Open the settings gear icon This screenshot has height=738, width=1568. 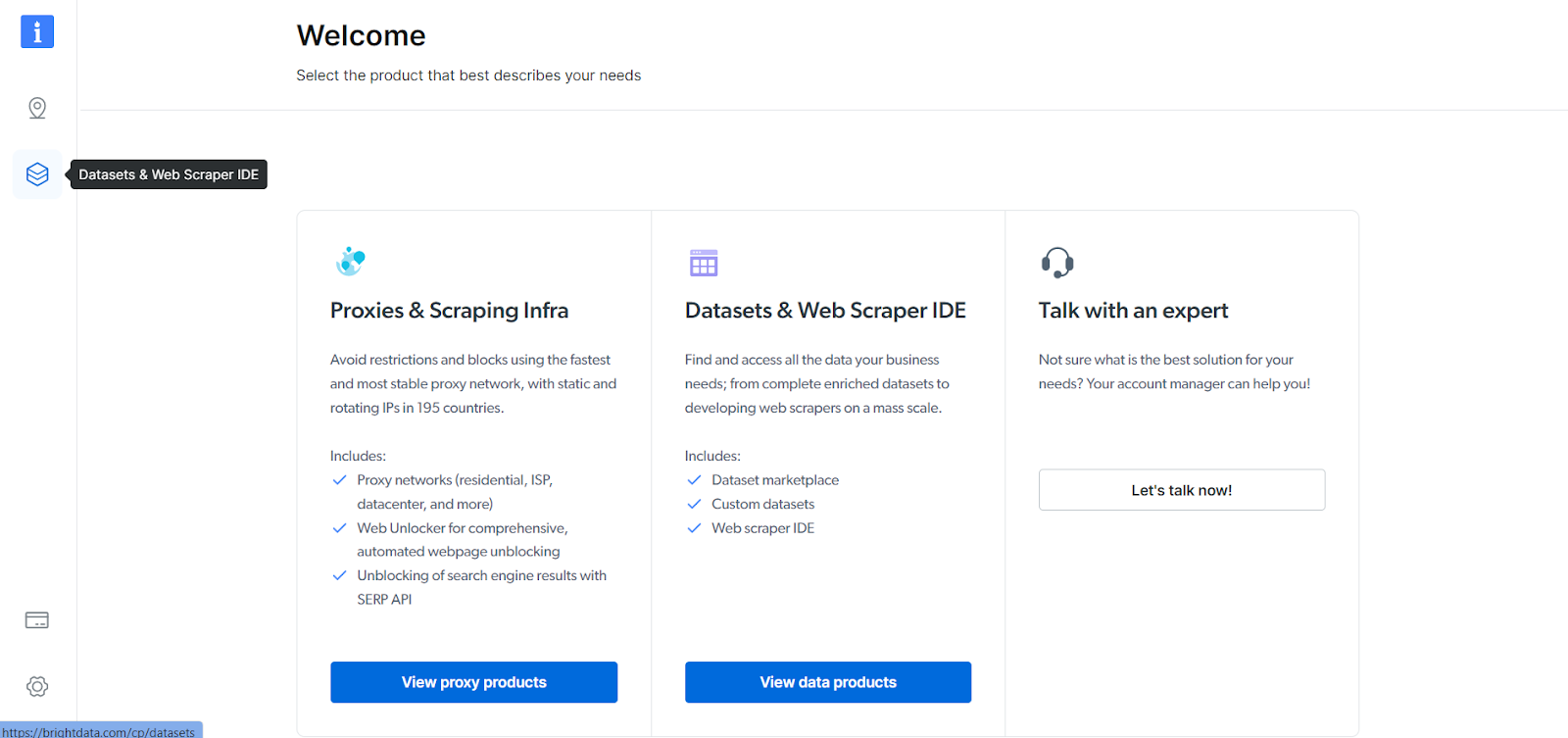[37, 686]
